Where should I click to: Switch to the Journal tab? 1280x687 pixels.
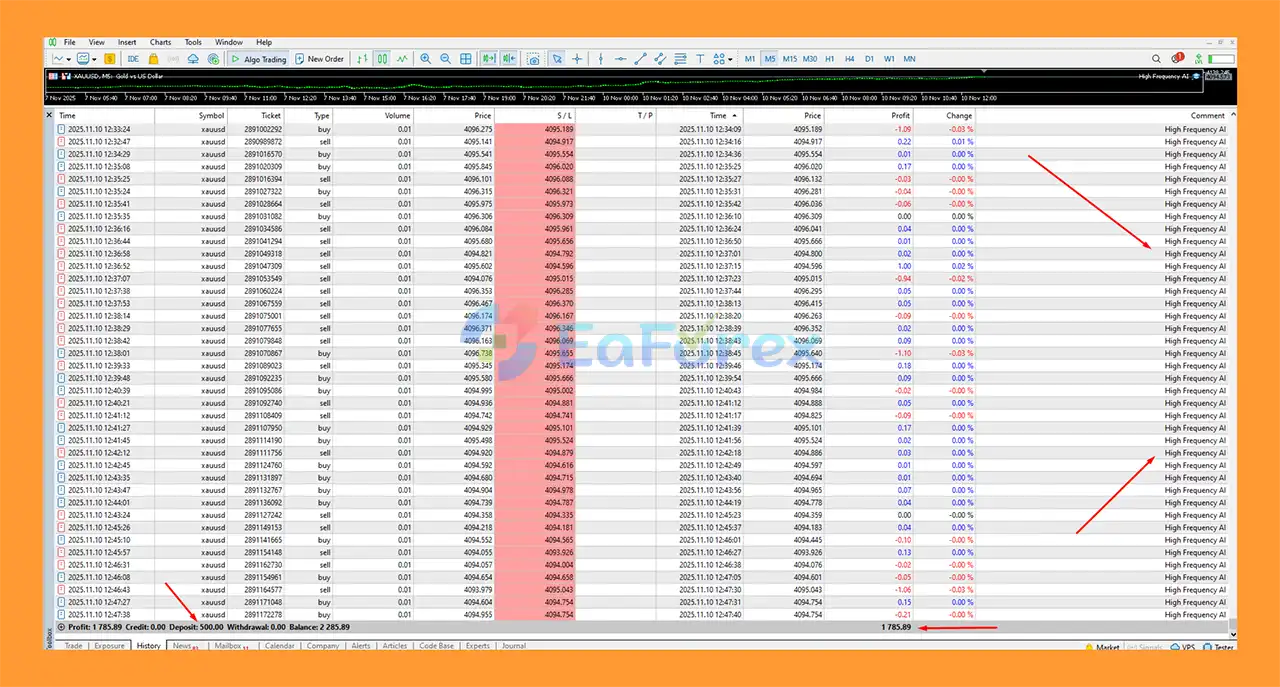point(513,646)
